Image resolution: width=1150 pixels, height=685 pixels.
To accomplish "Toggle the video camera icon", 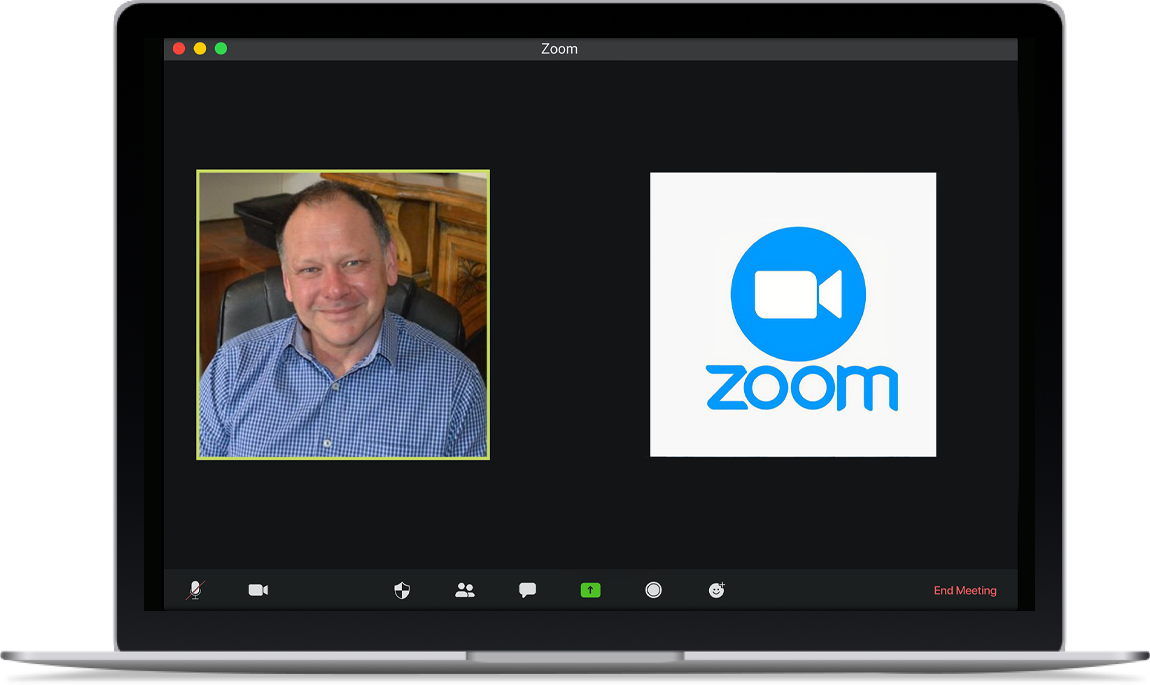I will click(x=258, y=590).
